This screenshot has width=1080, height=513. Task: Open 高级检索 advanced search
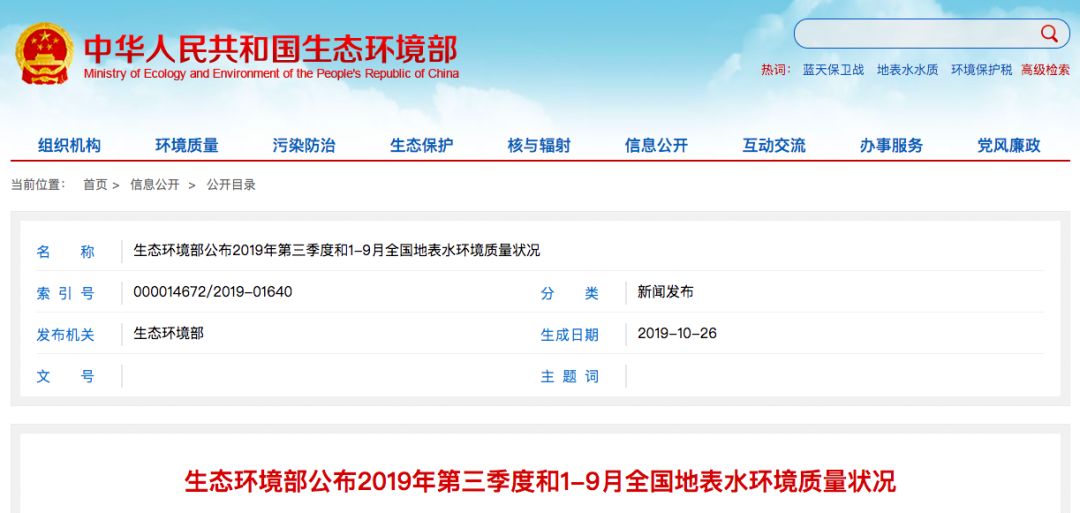(x=1046, y=70)
